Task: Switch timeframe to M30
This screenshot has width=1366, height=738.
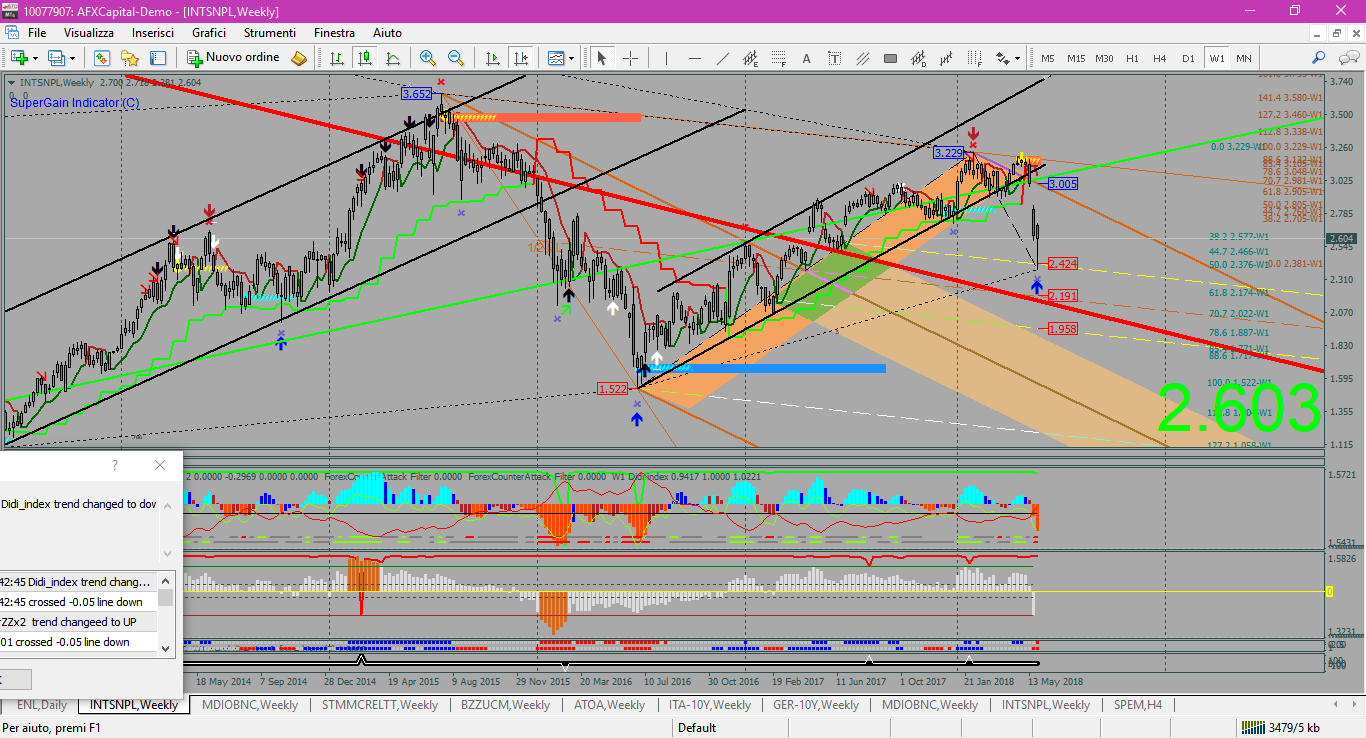Action: (1104, 58)
